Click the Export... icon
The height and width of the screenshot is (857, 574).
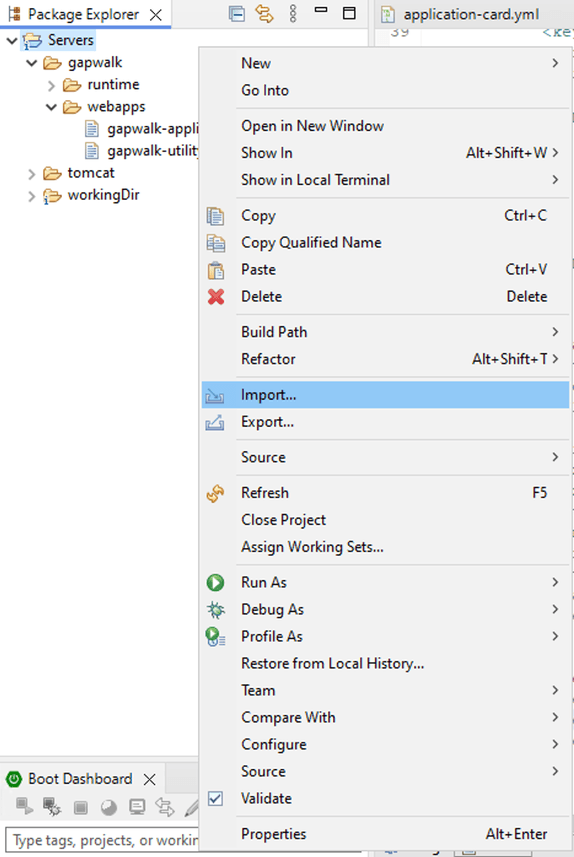[215, 422]
